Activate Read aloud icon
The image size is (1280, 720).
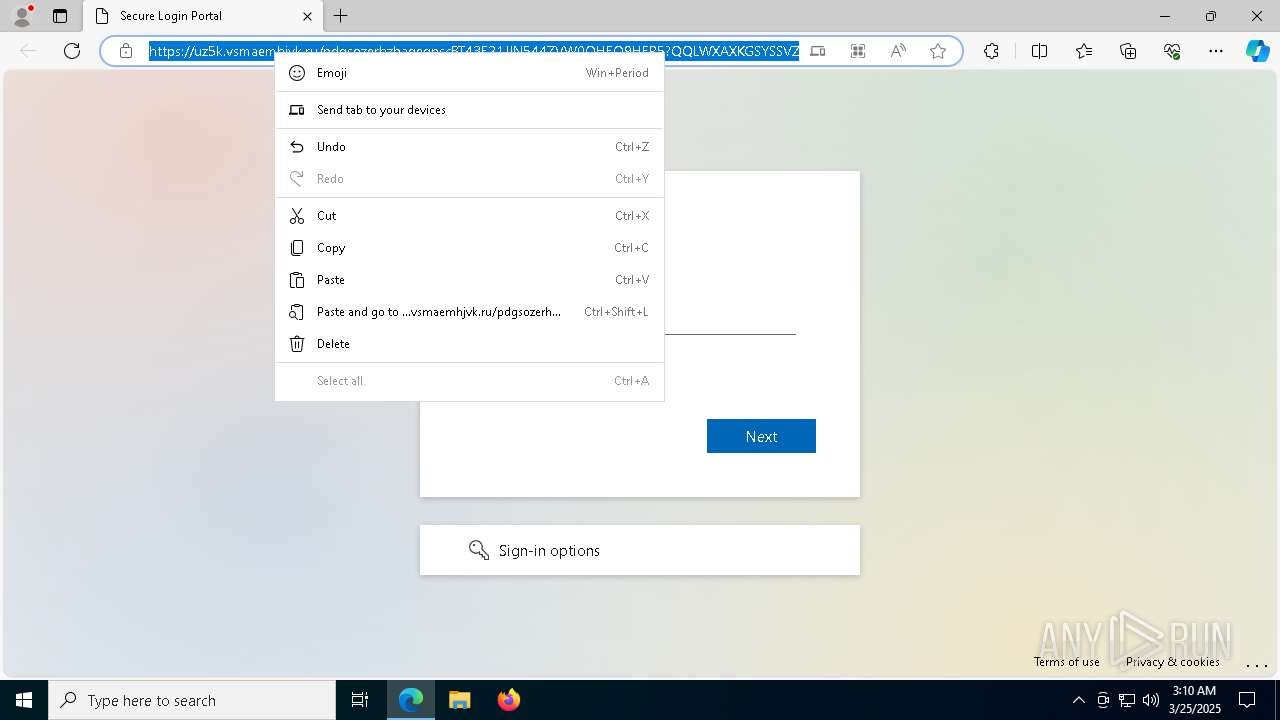[x=898, y=51]
